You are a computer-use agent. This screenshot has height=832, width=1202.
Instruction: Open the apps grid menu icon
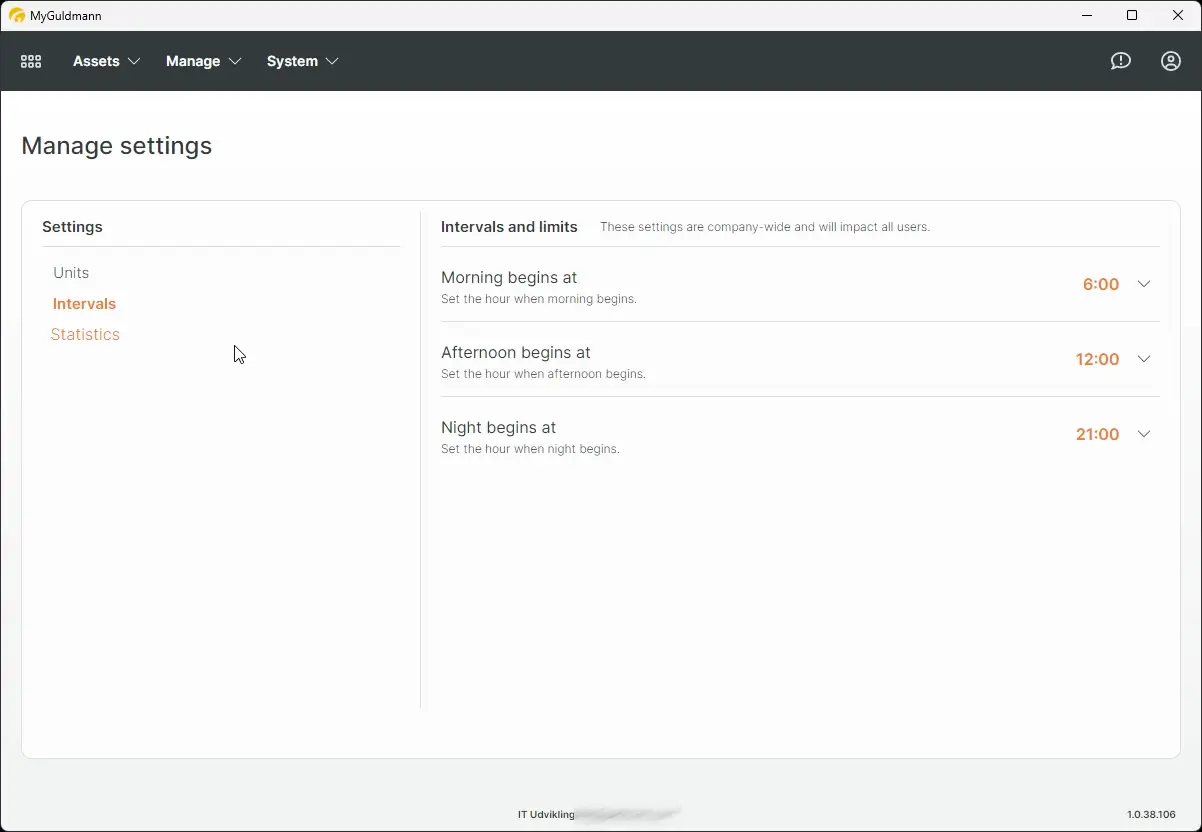(x=30, y=61)
